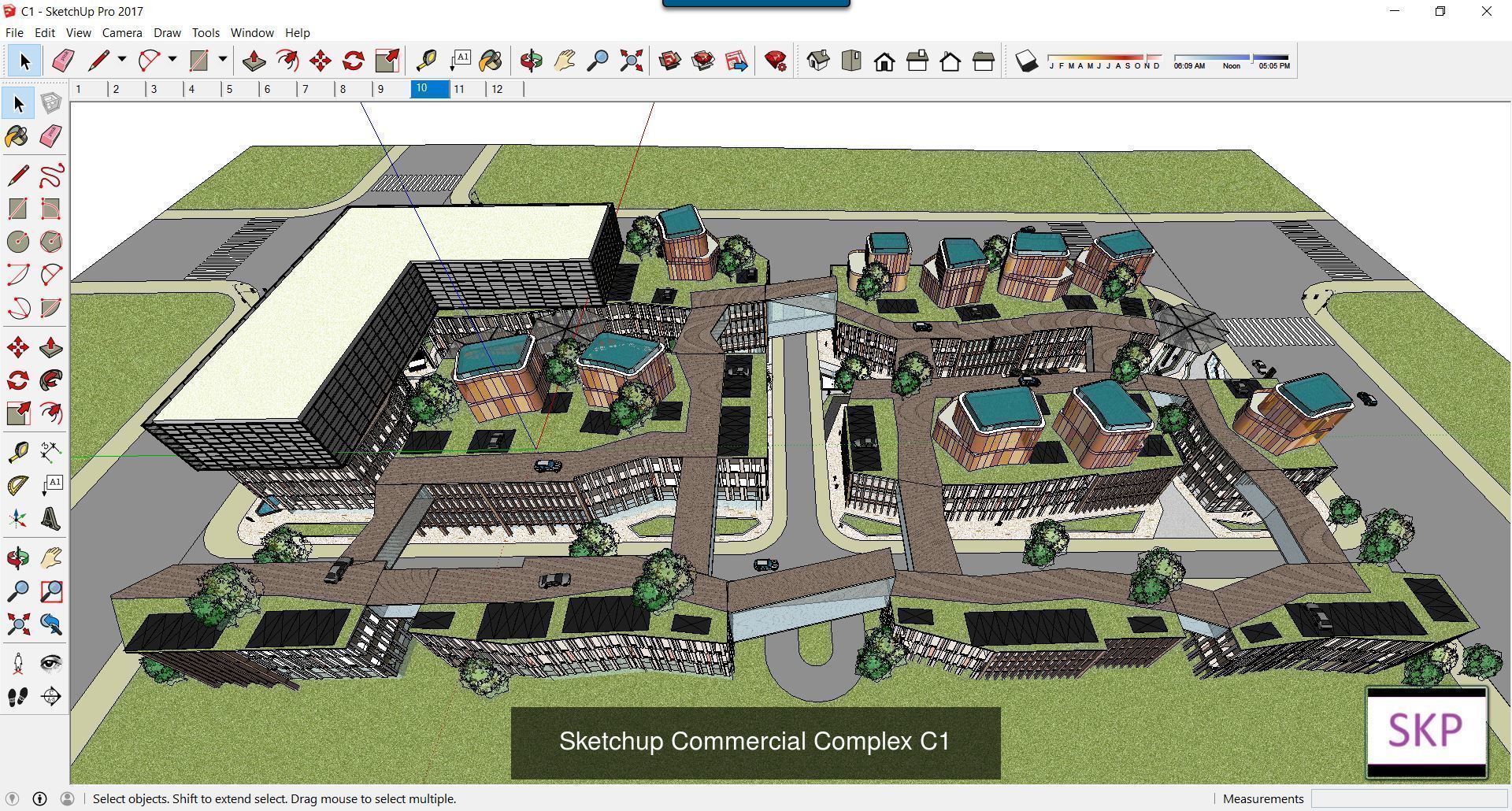This screenshot has height=811, width=1512.
Task: Select the 3D Text tool
Action: [x=51, y=519]
